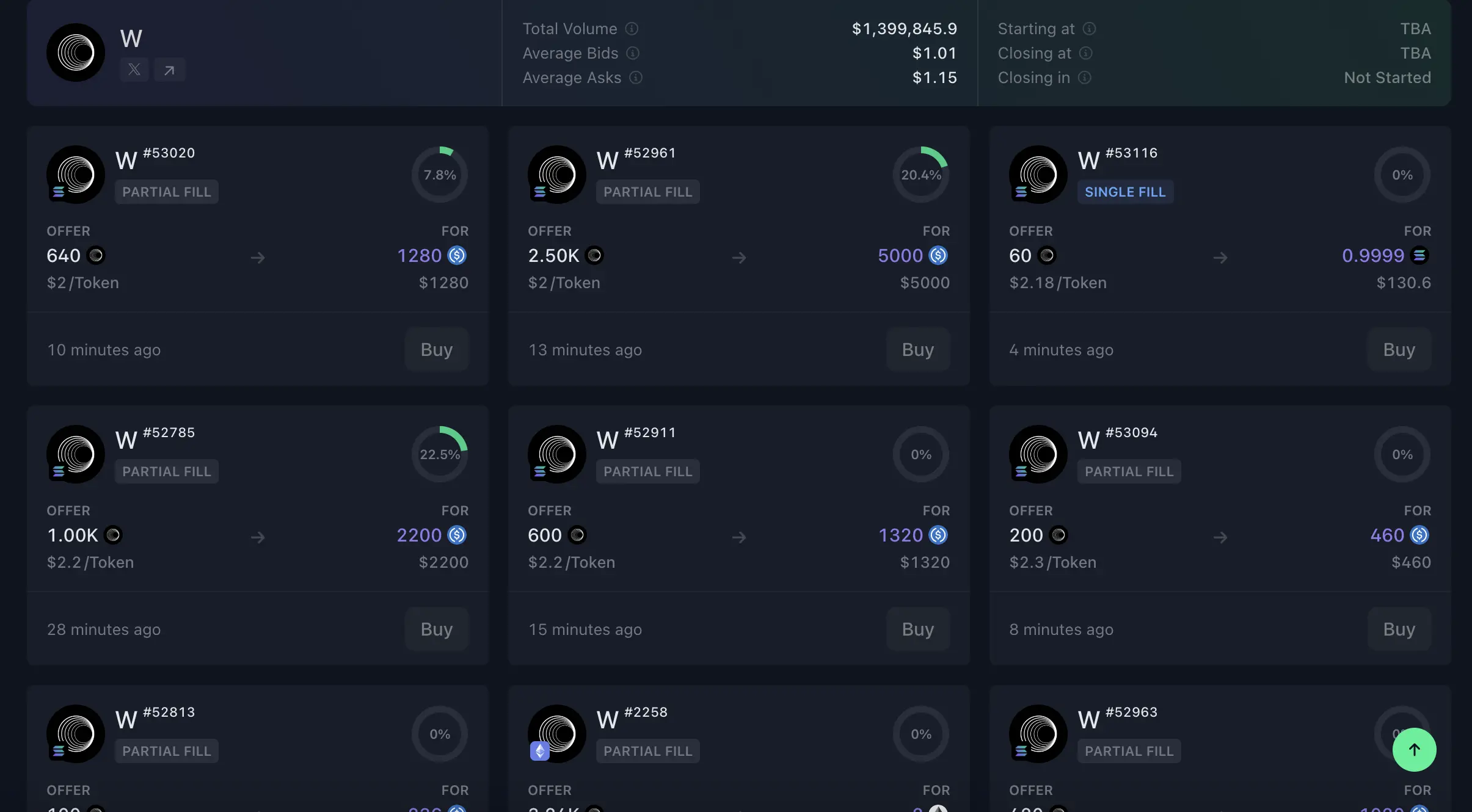Click the Average Asks info icon
The height and width of the screenshot is (812, 1472).
pos(636,78)
